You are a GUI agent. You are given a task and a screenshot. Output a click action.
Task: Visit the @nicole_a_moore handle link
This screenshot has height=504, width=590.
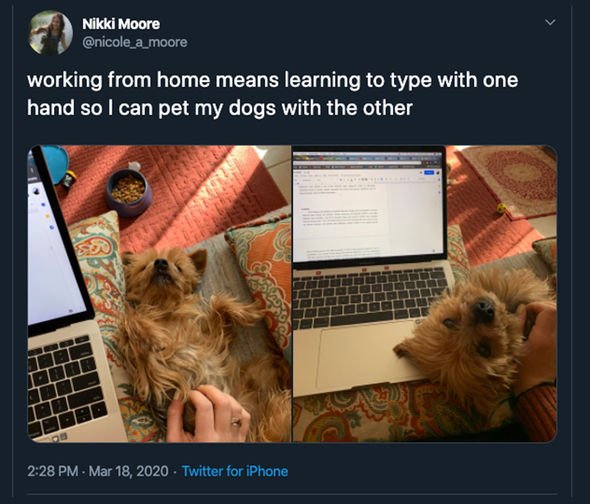[x=135, y=42]
